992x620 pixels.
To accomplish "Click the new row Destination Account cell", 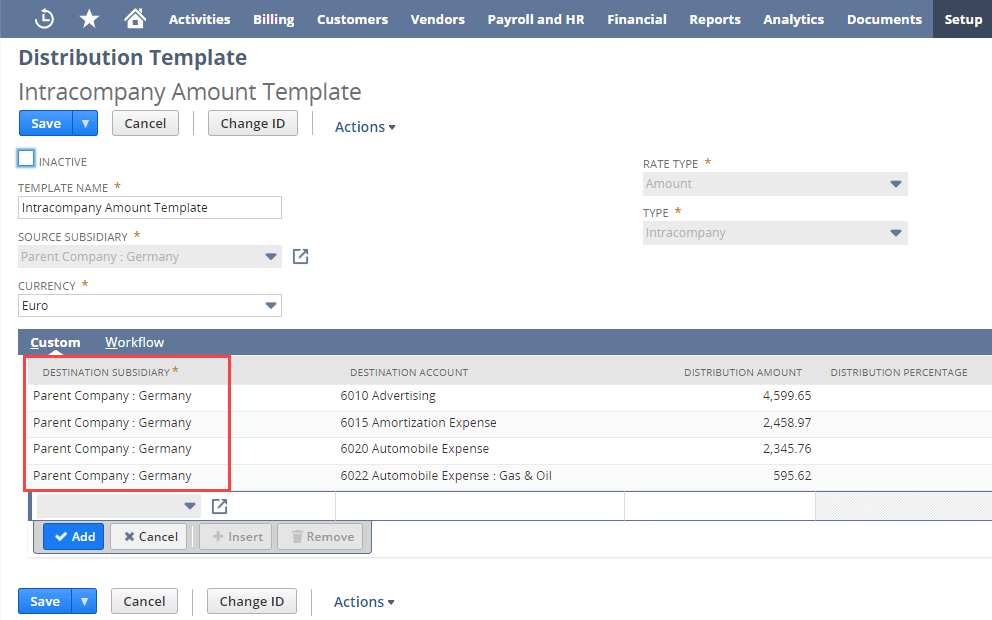I will pos(480,506).
